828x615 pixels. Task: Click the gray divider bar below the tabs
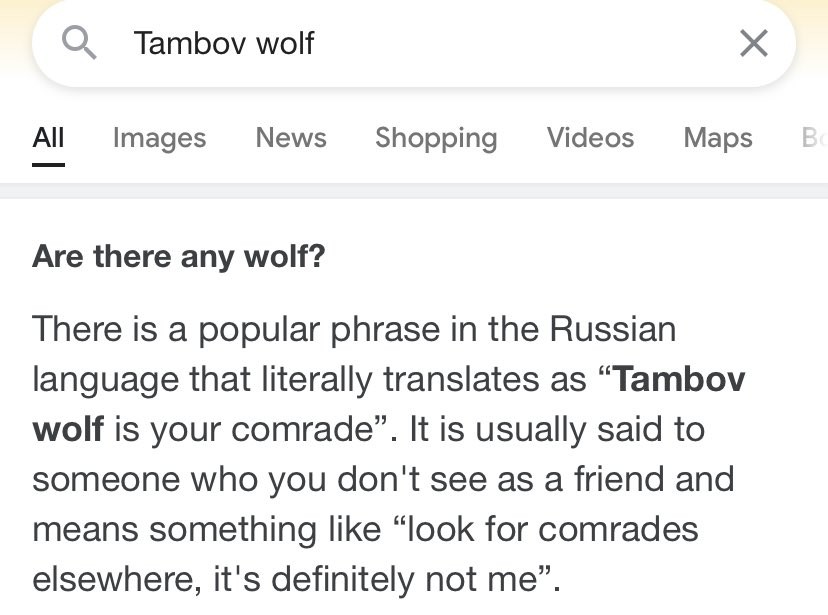pyautogui.click(x=414, y=191)
